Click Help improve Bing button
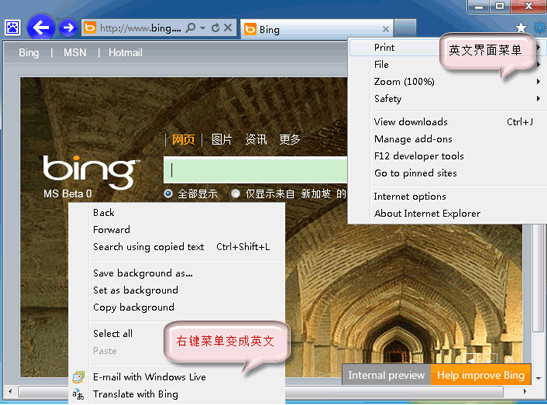Viewport: 547px width, 405px height. point(481,375)
